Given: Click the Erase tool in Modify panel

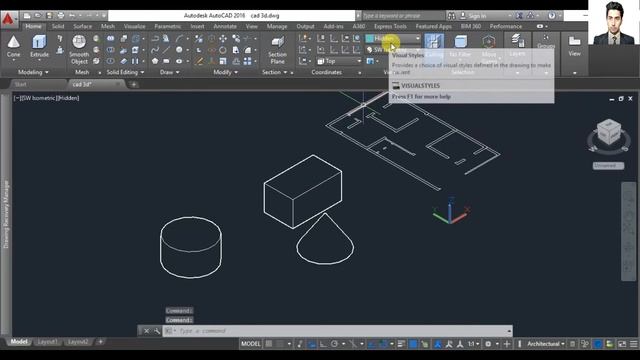Looking at the screenshot, I should [199, 61].
